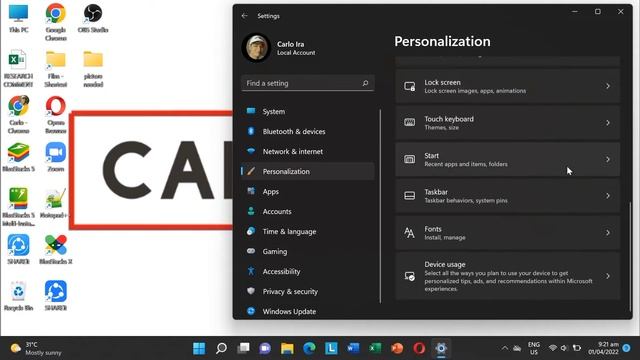
Task: Open the ENG US language switcher
Action: [534, 348]
